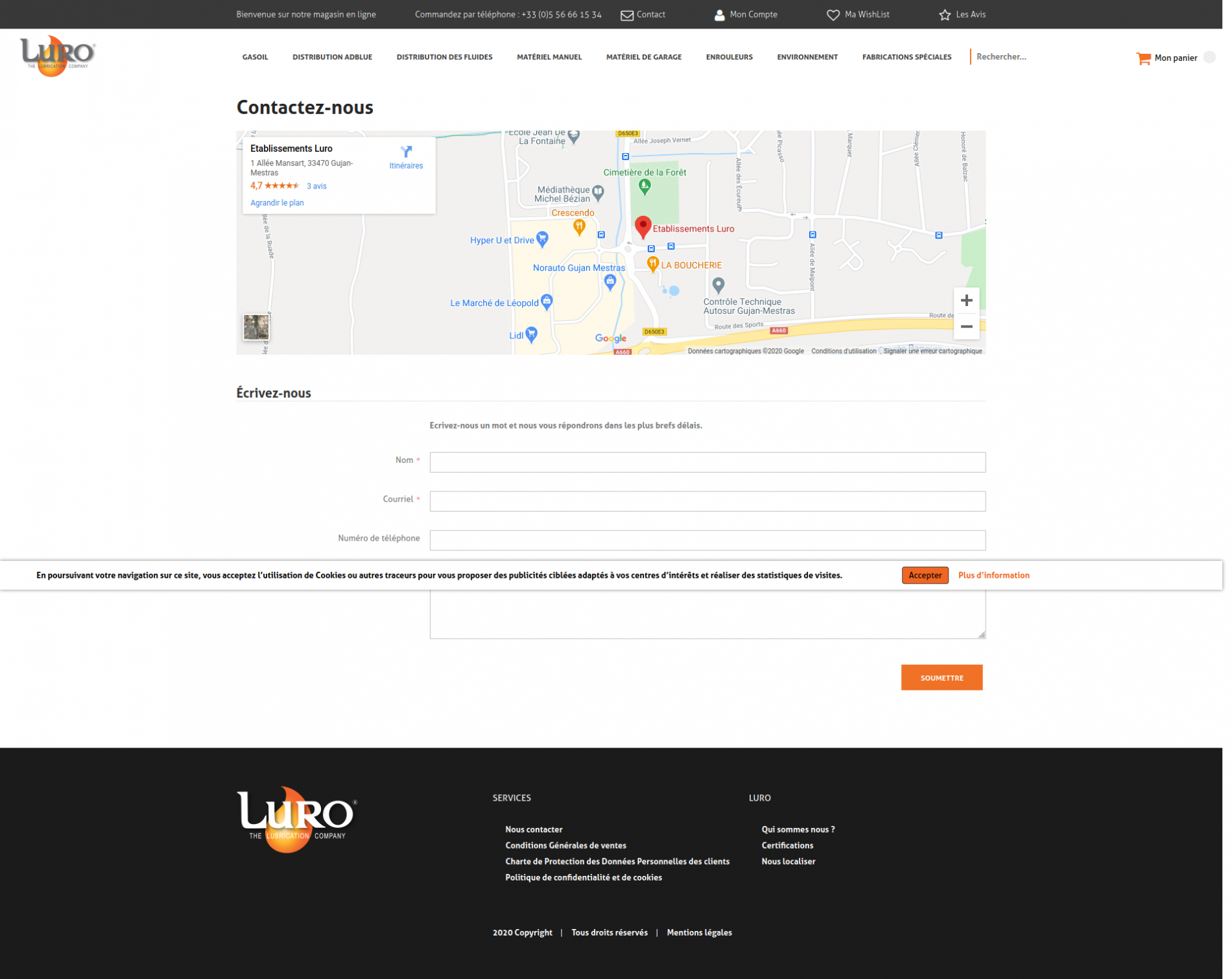This screenshot has width=1232, height=979.
Task: Open the ENVIRONNEMENT menu
Action: click(807, 57)
